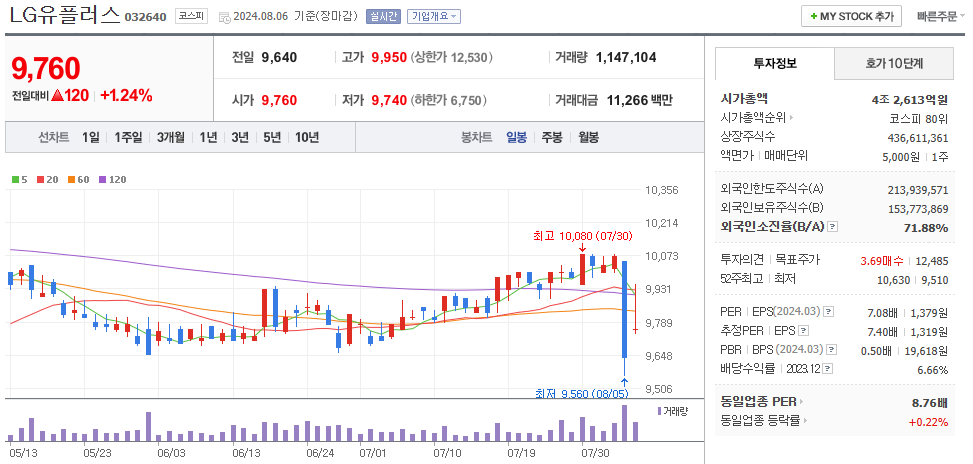Click the LG유플러스 stock name heading
This screenshot has height=464, width=973.
click(64, 16)
